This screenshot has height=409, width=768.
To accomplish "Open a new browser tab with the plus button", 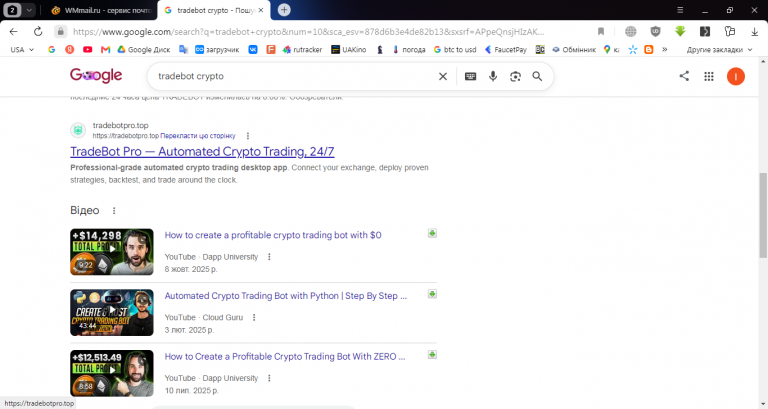I will point(284,10).
